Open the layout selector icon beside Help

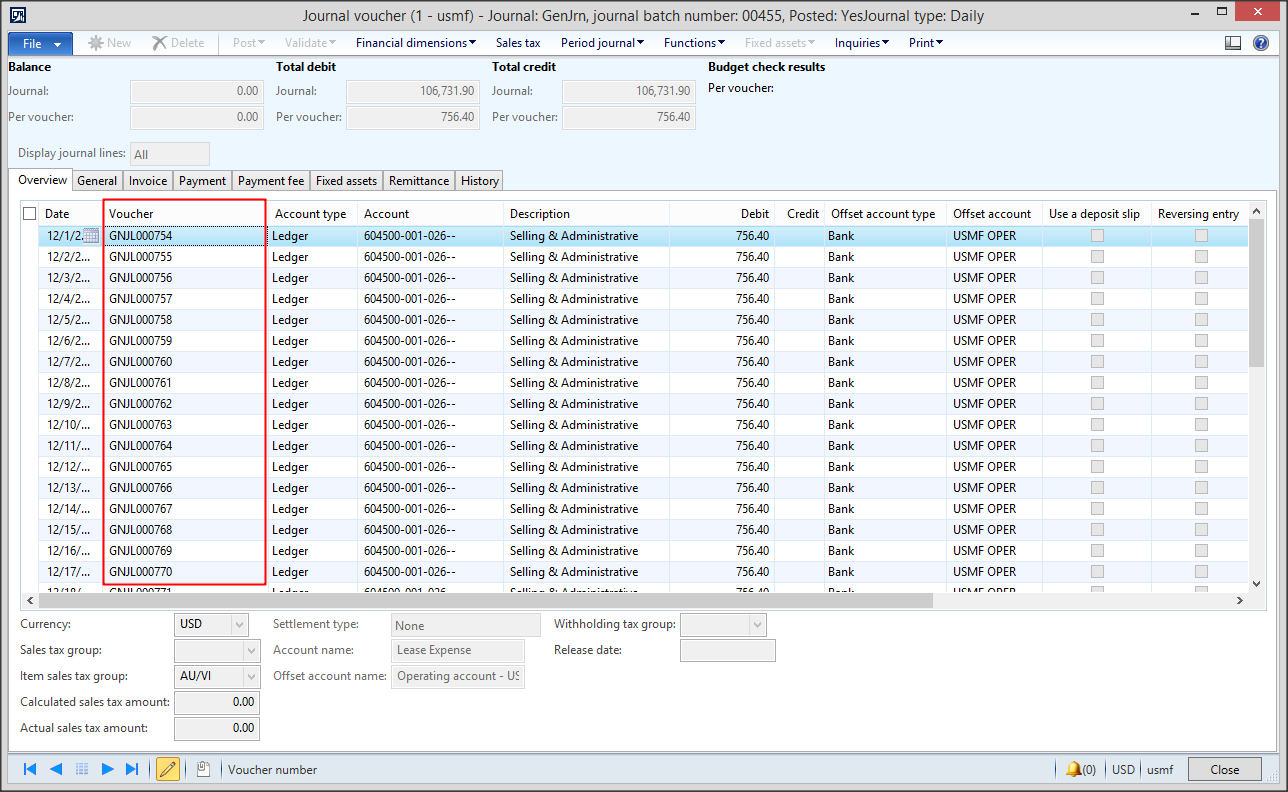pyautogui.click(x=1233, y=42)
